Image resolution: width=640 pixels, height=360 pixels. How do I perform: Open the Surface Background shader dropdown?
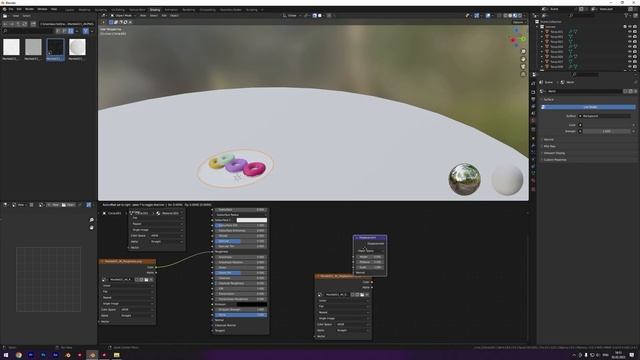[606, 116]
